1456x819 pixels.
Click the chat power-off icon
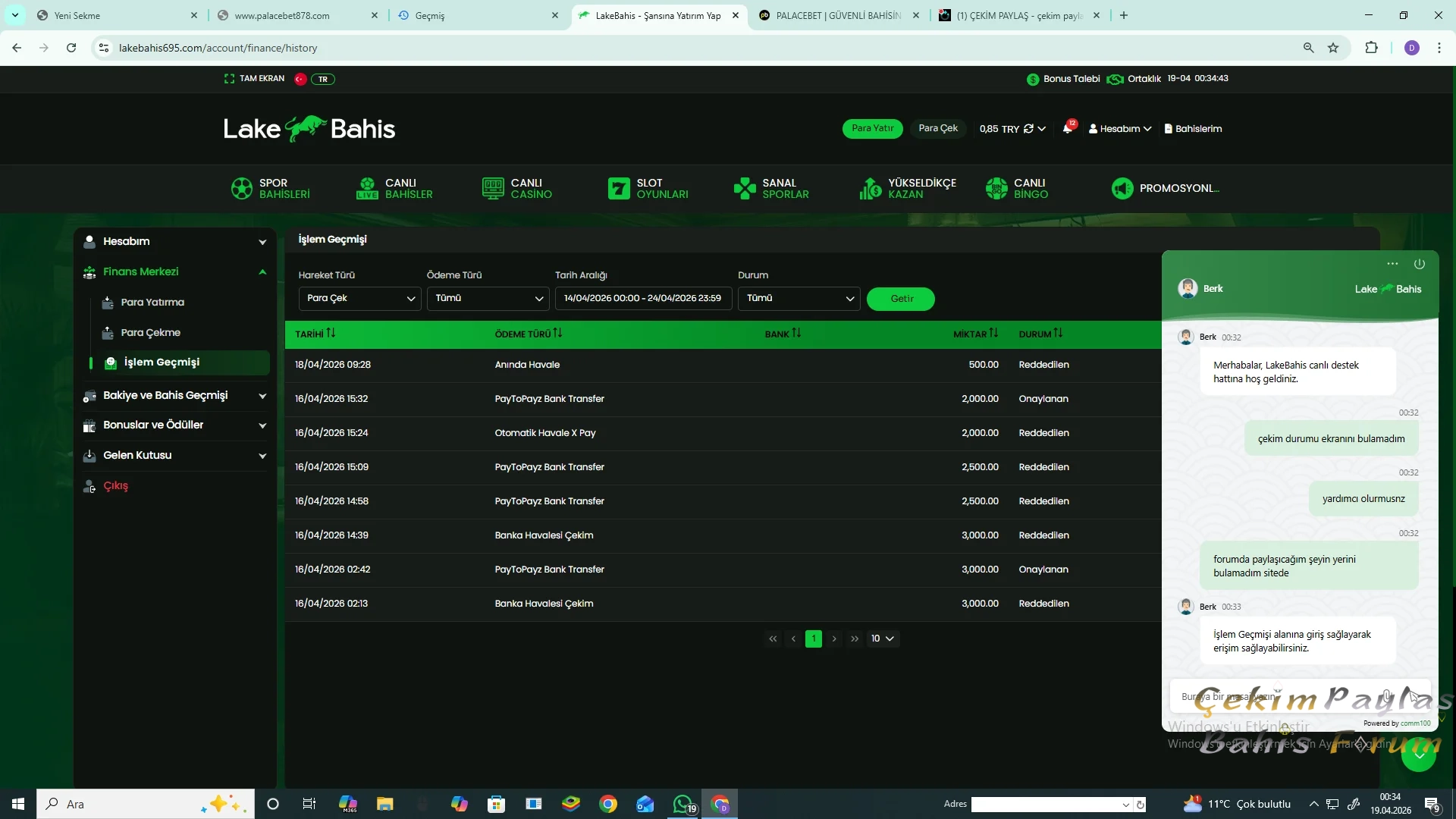(x=1419, y=264)
